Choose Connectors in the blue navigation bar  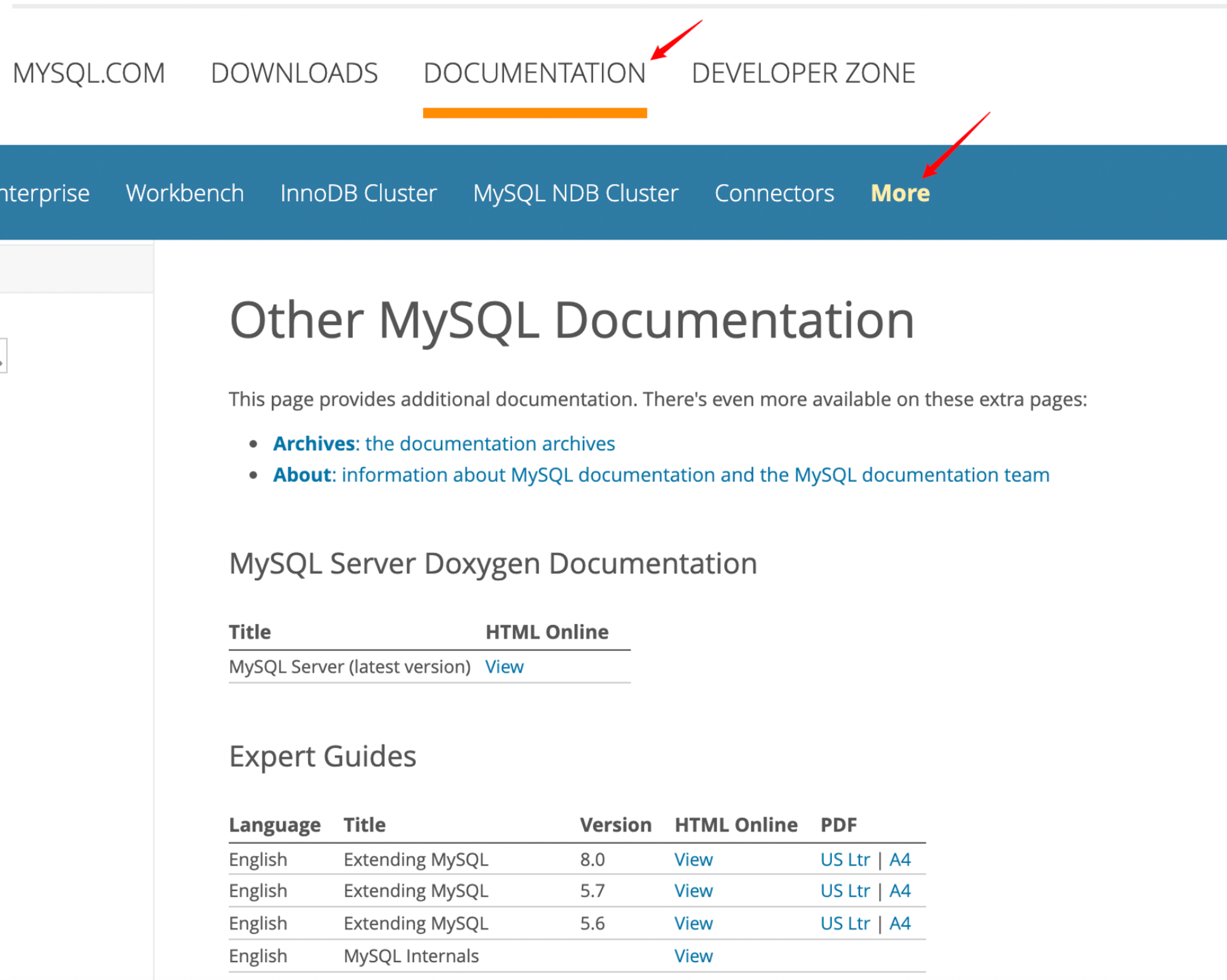coord(774,193)
